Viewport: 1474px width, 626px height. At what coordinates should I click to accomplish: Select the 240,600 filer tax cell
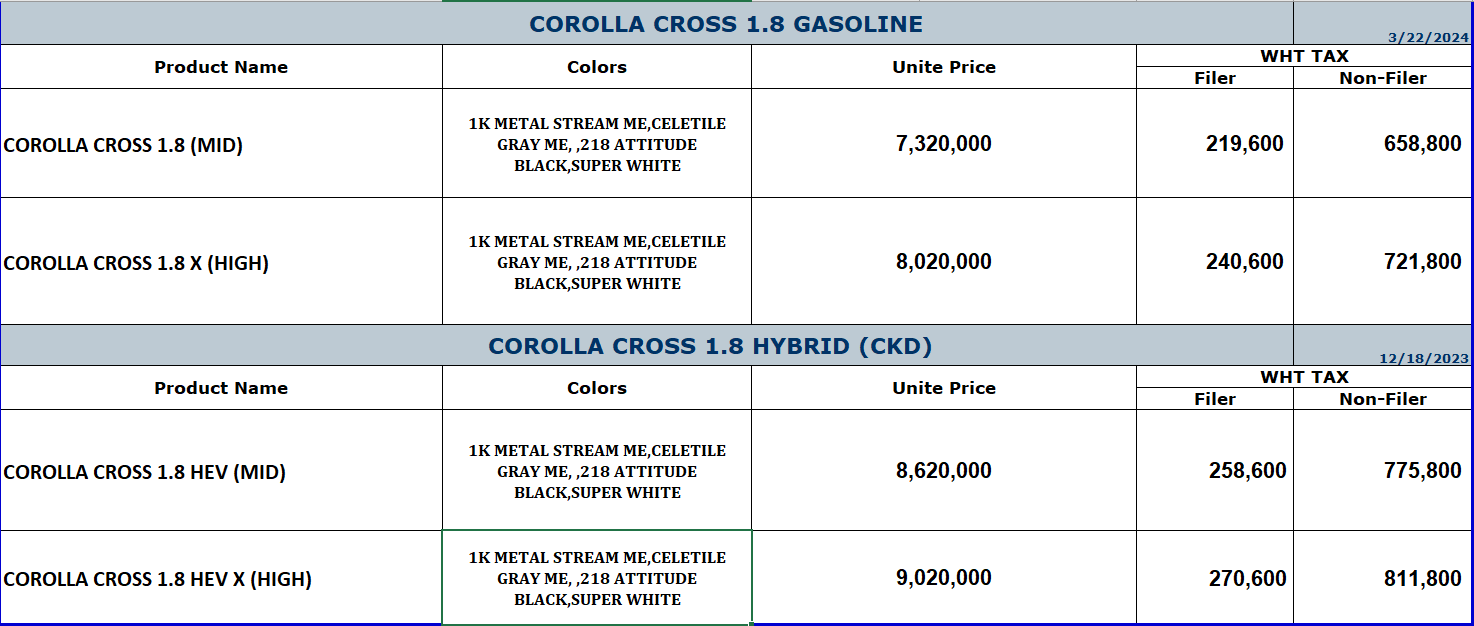[x=1244, y=262]
